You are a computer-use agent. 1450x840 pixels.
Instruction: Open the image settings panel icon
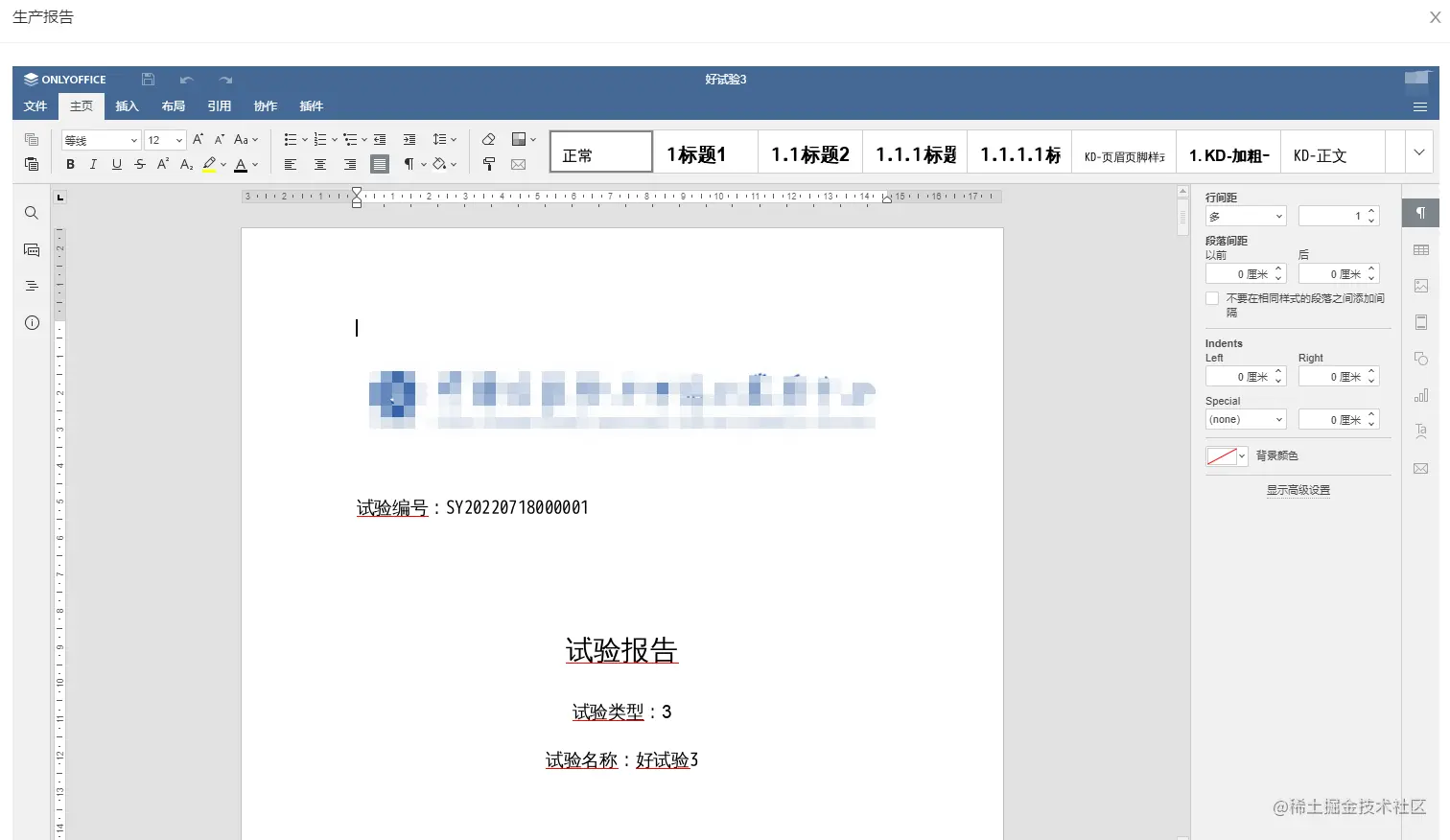[x=1420, y=285]
